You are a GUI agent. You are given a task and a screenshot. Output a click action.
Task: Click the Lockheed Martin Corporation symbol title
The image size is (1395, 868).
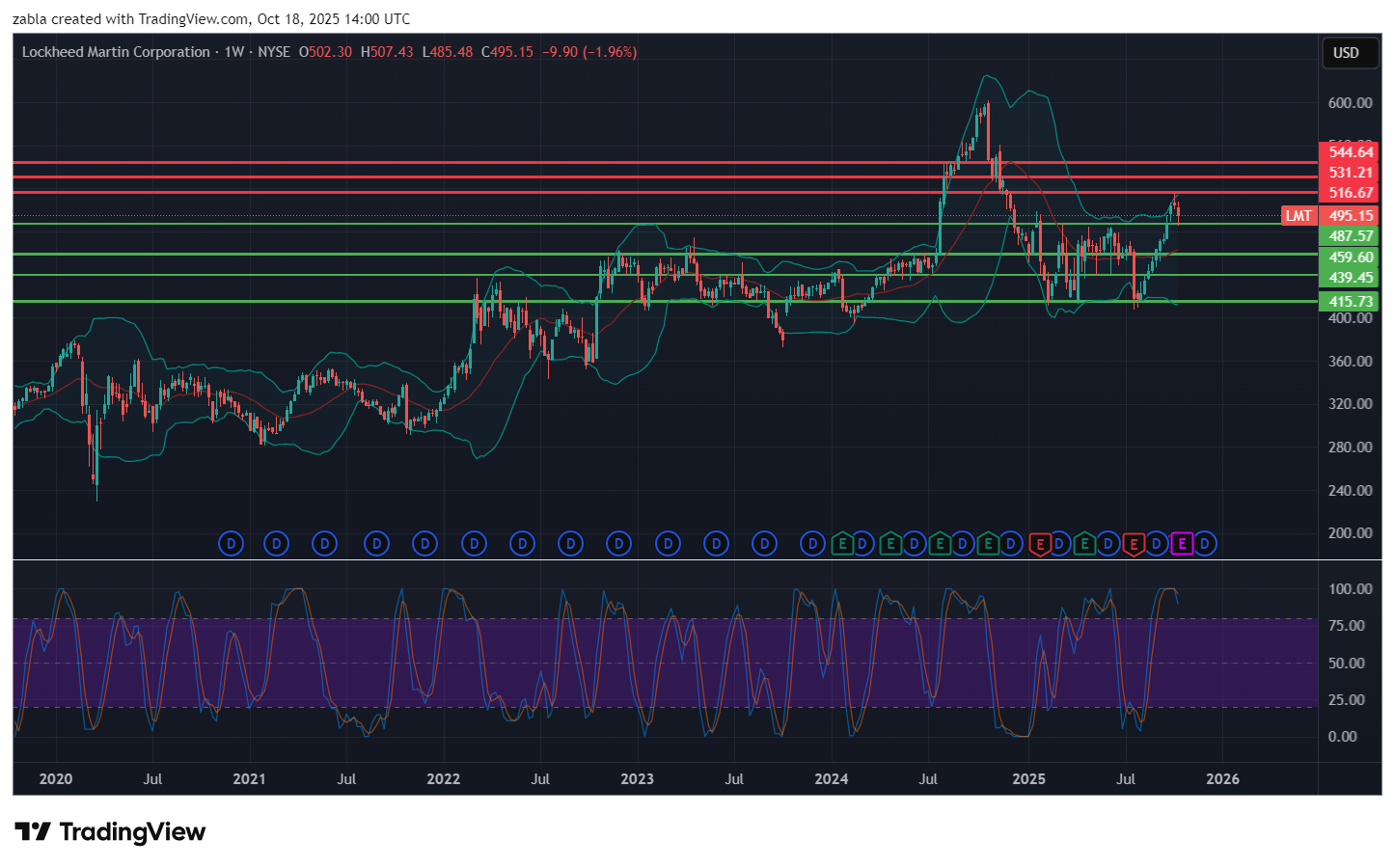click(x=116, y=52)
